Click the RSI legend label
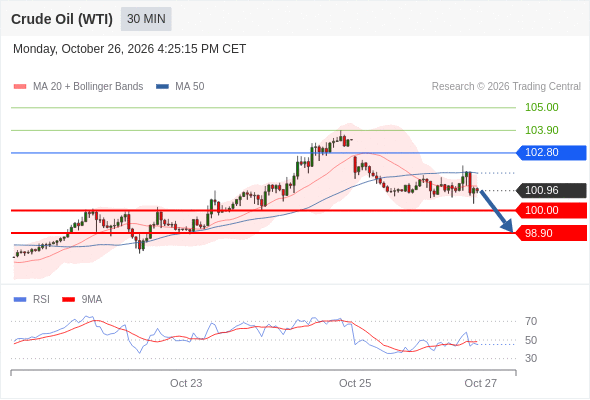 41,300
